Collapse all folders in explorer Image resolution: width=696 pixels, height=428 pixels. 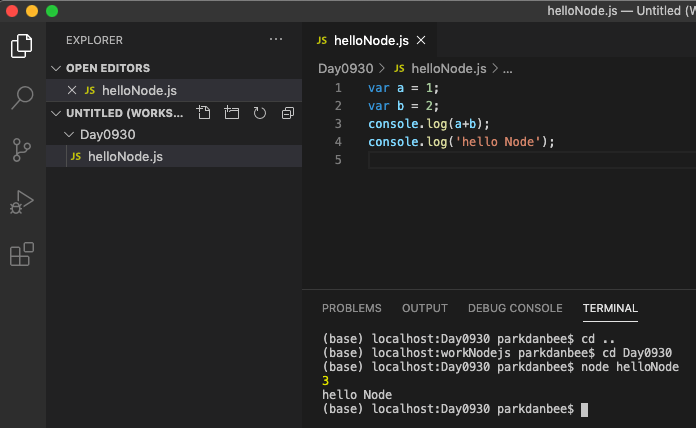tap(288, 113)
